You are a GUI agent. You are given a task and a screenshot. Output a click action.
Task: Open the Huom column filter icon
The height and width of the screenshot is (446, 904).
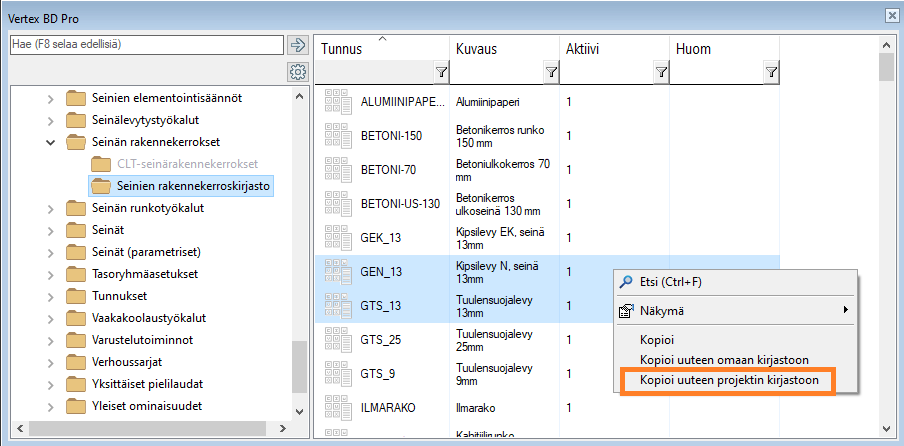tap(771, 72)
